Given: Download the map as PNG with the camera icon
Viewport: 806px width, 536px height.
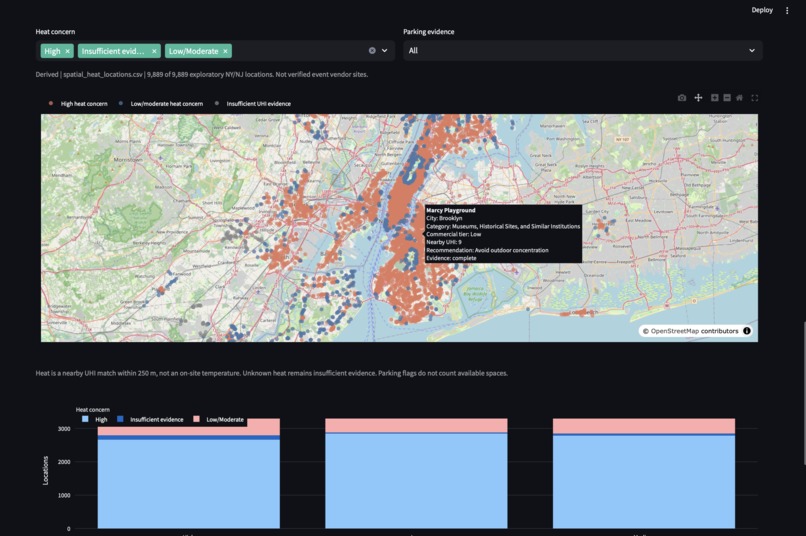Looking at the screenshot, I should coord(682,98).
